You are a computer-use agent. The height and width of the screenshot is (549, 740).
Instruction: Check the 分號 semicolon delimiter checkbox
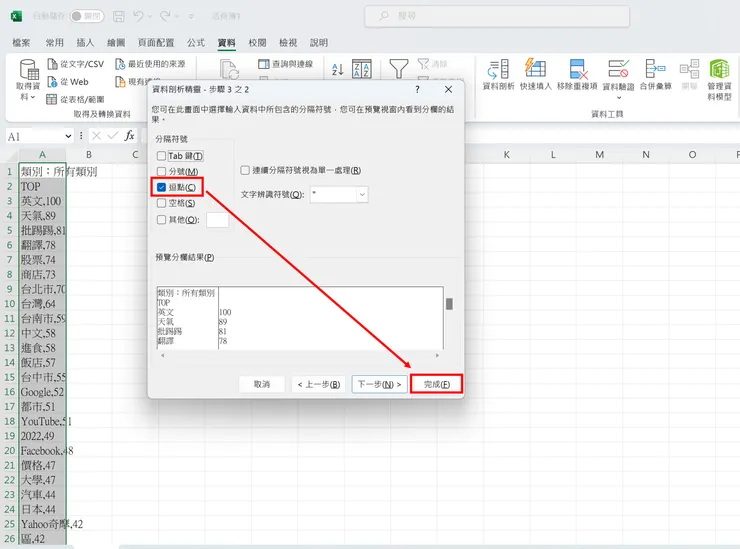pyautogui.click(x=161, y=171)
